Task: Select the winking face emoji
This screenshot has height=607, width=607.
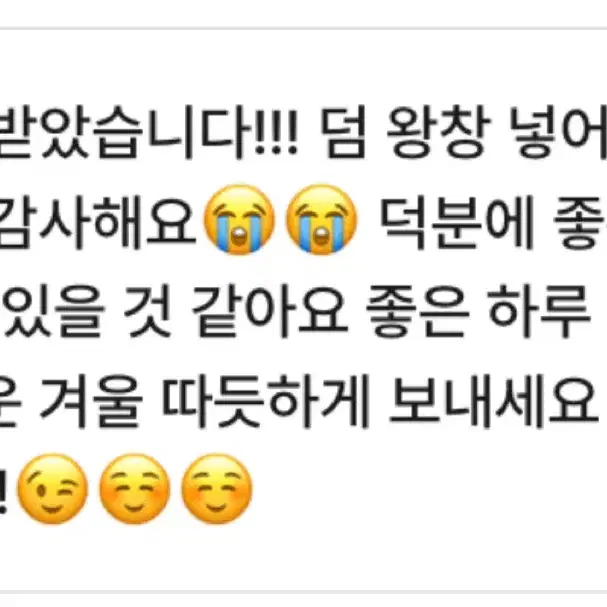Action: point(53,489)
